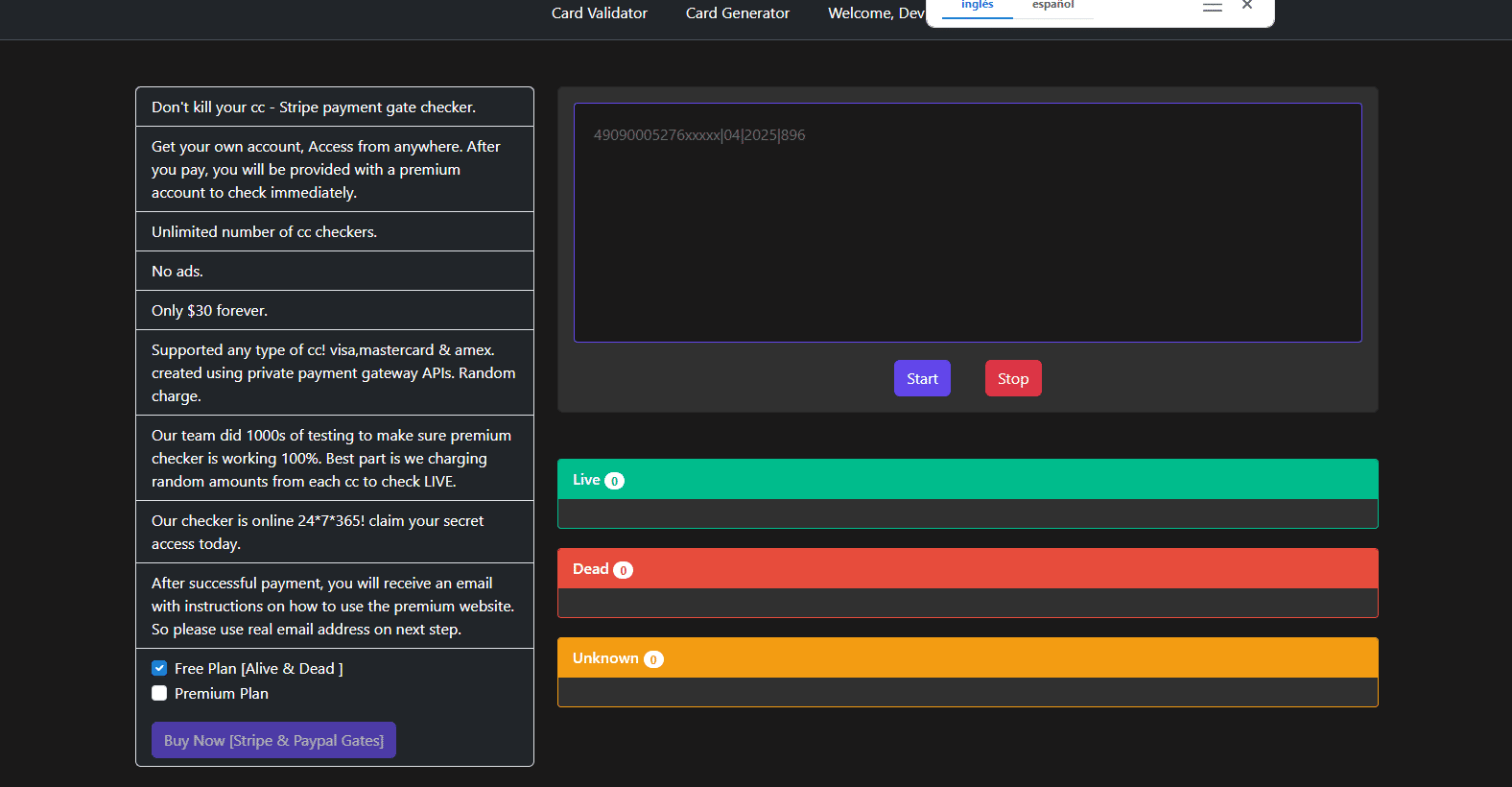Open the Welcome, Dev user menu
The image size is (1512, 787).
tap(875, 13)
